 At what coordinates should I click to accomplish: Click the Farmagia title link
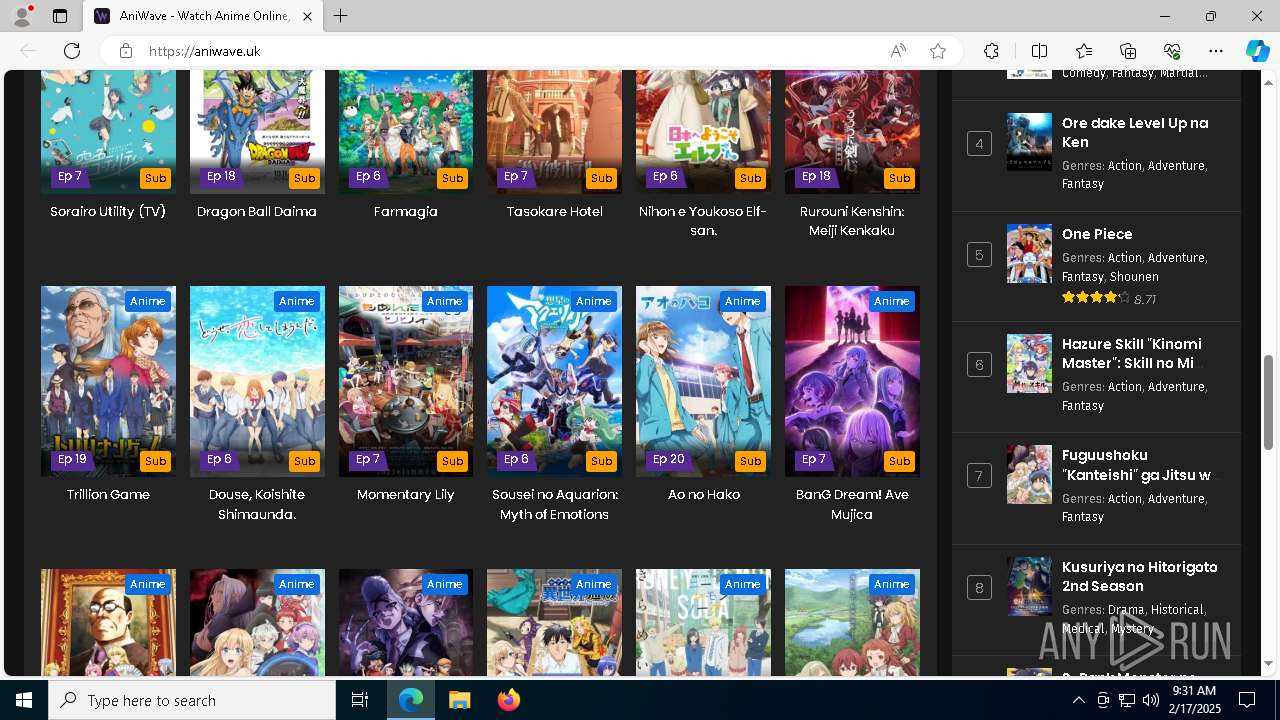coord(406,212)
